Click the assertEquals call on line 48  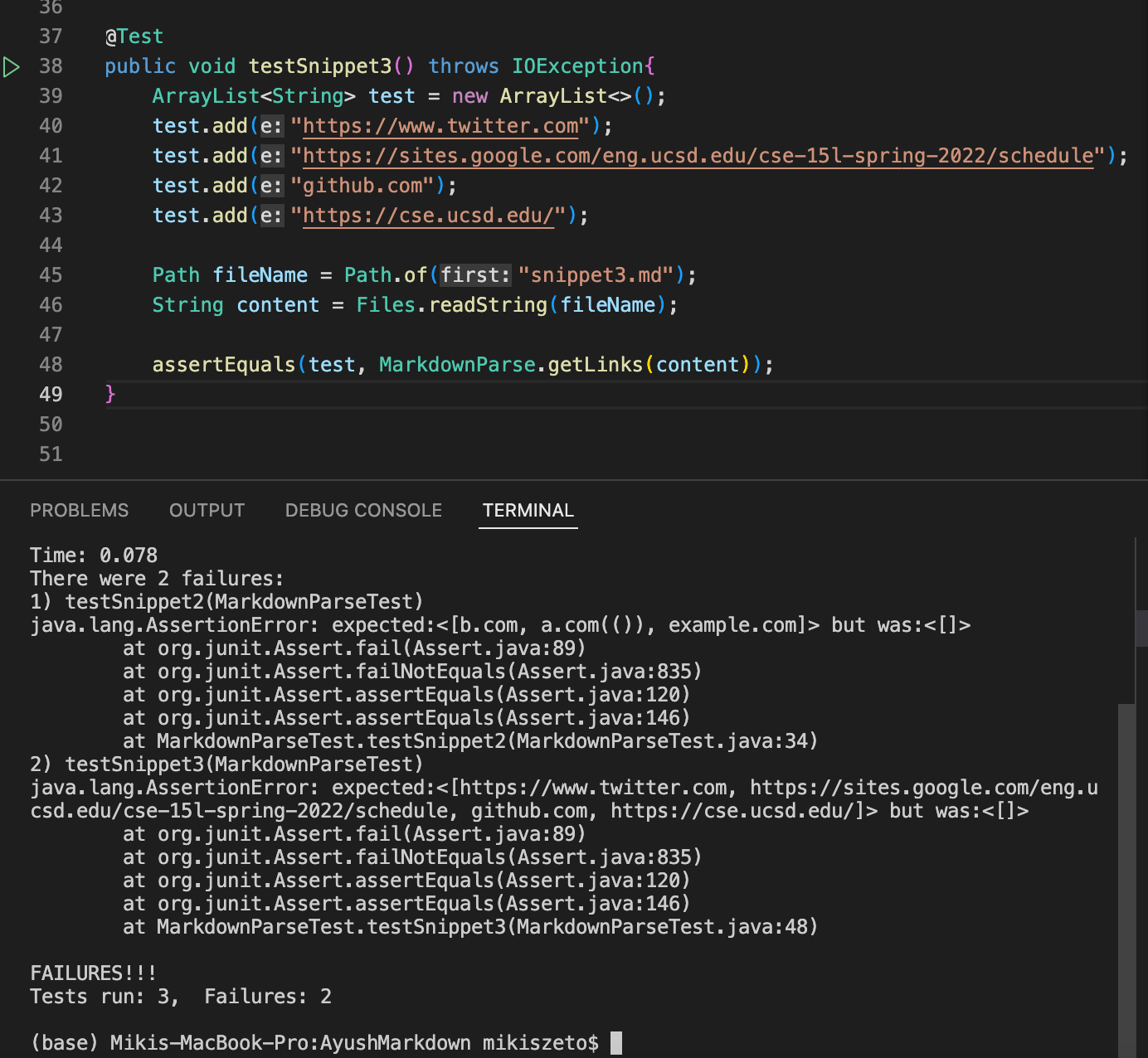click(224, 365)
